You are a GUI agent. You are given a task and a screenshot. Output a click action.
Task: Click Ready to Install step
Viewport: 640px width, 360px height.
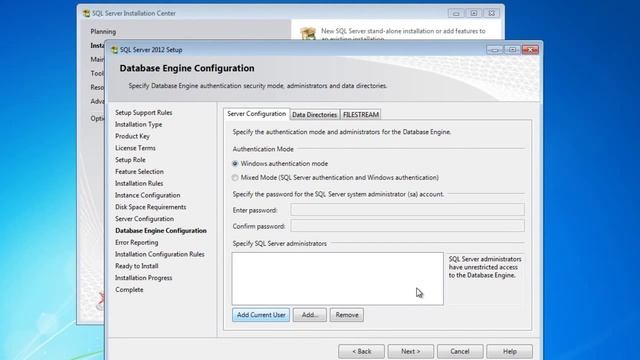pyautogui.click(x=136, y=267)
